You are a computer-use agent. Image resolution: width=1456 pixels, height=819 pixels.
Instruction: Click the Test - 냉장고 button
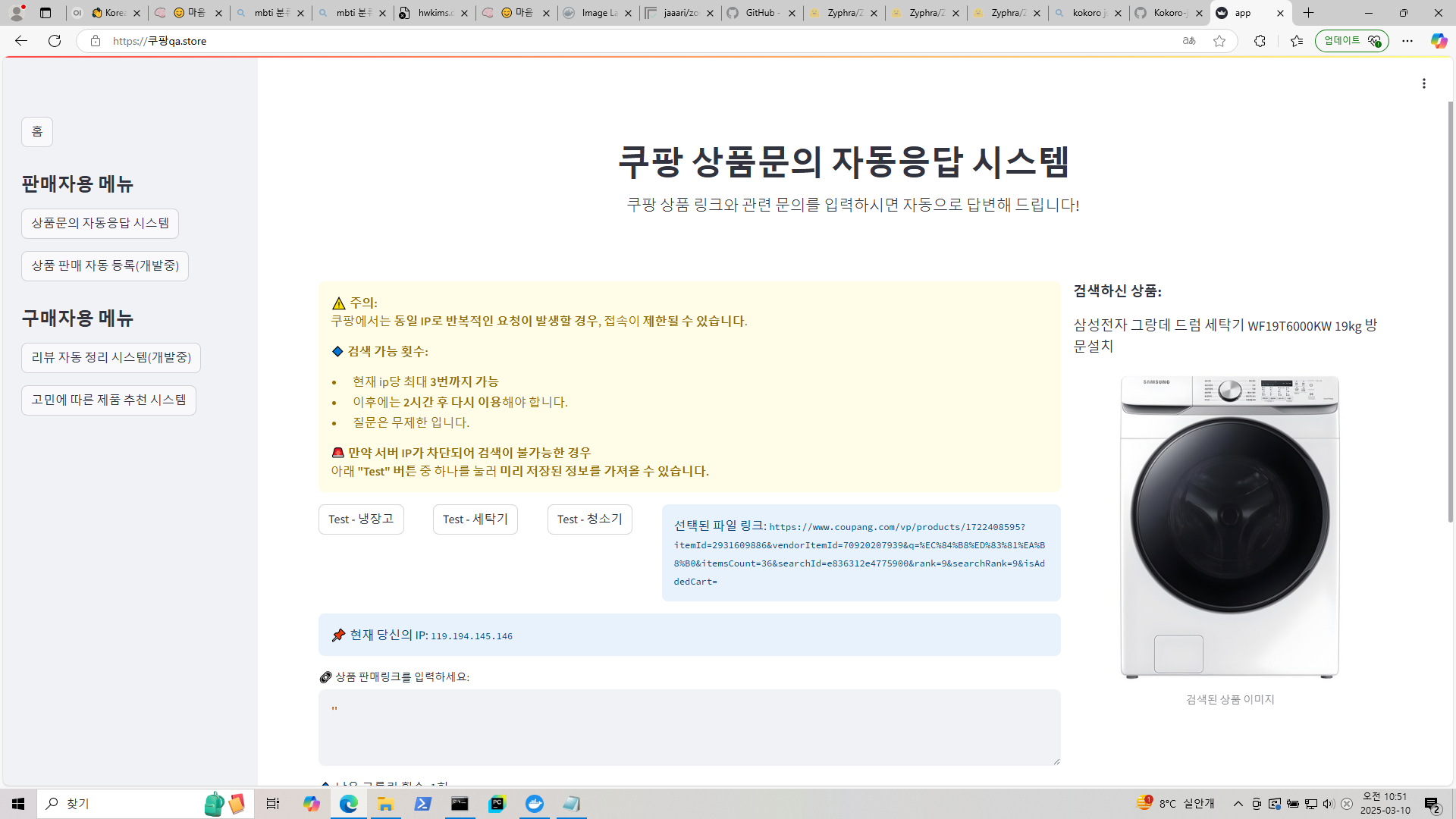click(361, 519)
